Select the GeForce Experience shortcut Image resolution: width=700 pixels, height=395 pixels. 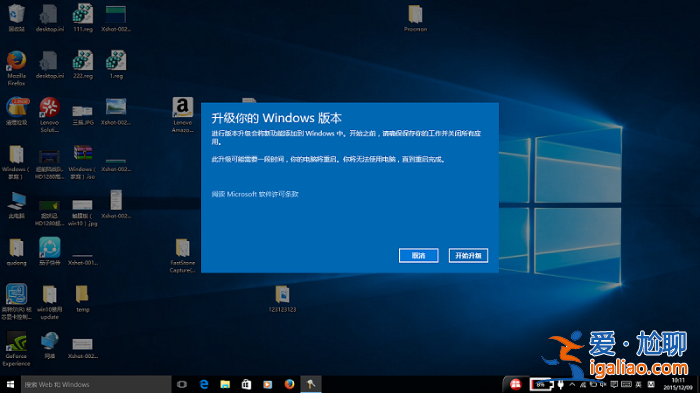click(x=16, y=349)
